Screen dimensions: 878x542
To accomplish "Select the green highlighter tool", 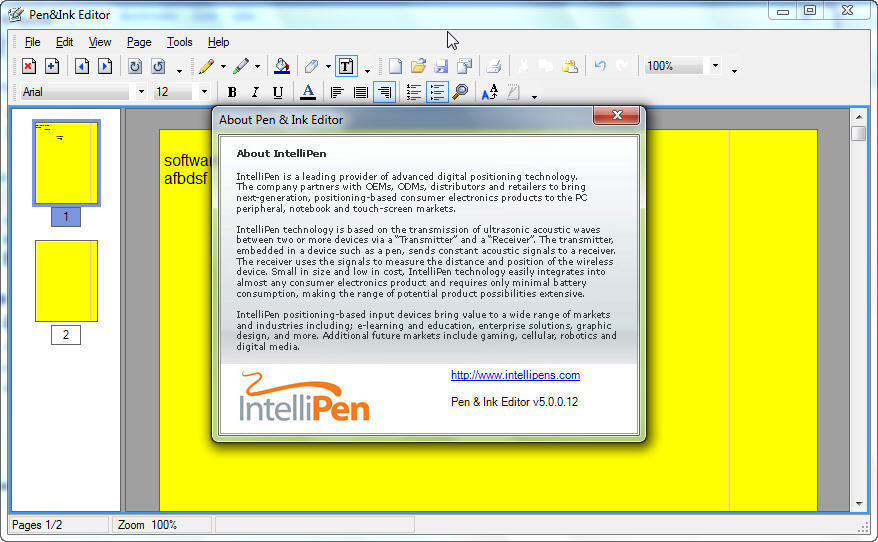I will click(x=241, y=67).
